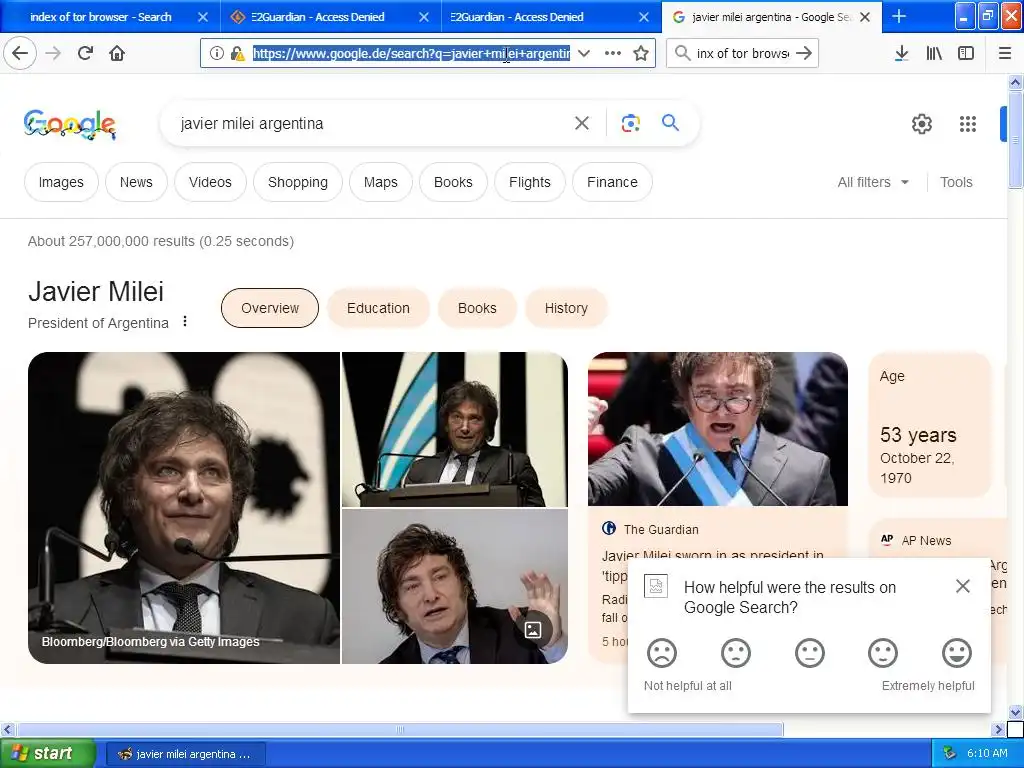Bookmark this page with the star
The height and width of the screenshot is (768, 1024).
tap(641, 54)
